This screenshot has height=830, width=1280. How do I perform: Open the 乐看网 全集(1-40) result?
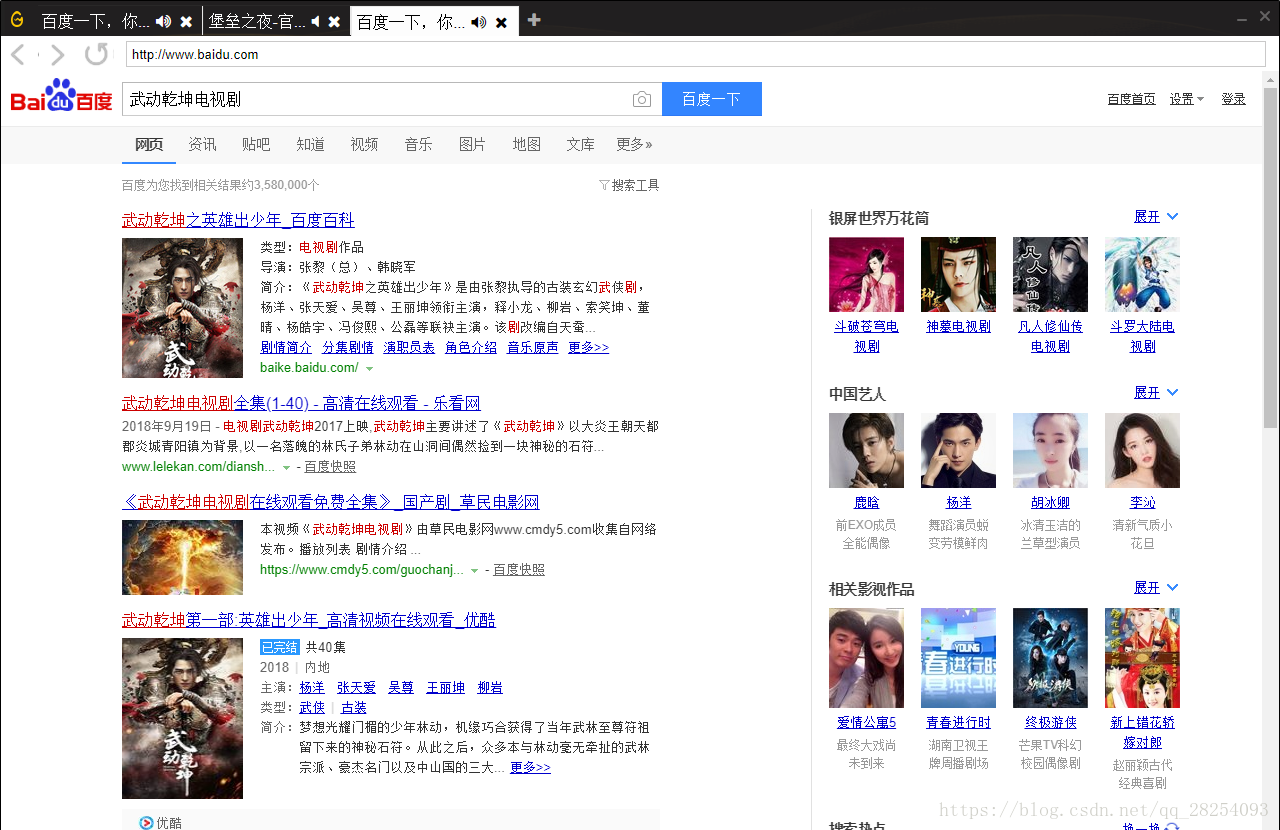(301, 403)
